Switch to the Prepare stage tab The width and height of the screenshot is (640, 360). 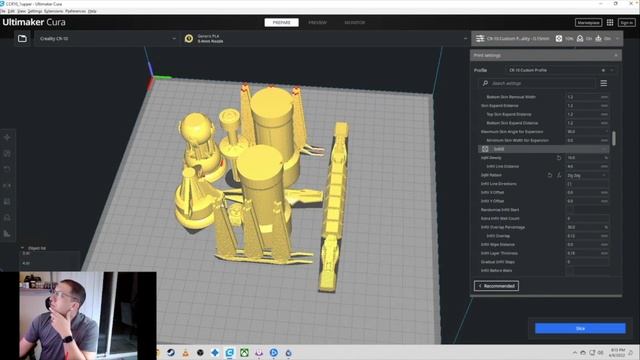(x=281, y=22)
